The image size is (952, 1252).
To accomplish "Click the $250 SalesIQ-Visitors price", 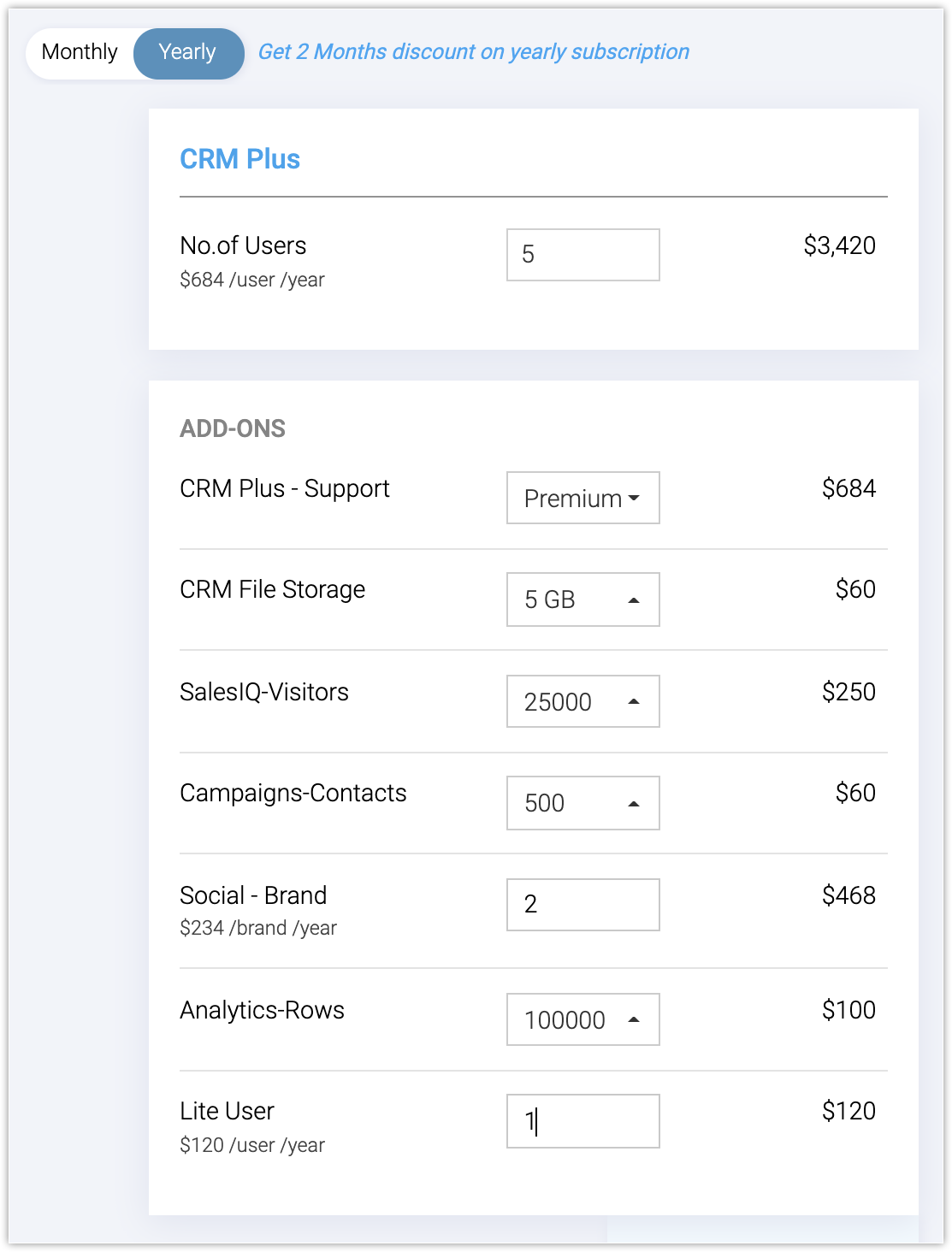I will pyautogui.click(x=849, y=692).
